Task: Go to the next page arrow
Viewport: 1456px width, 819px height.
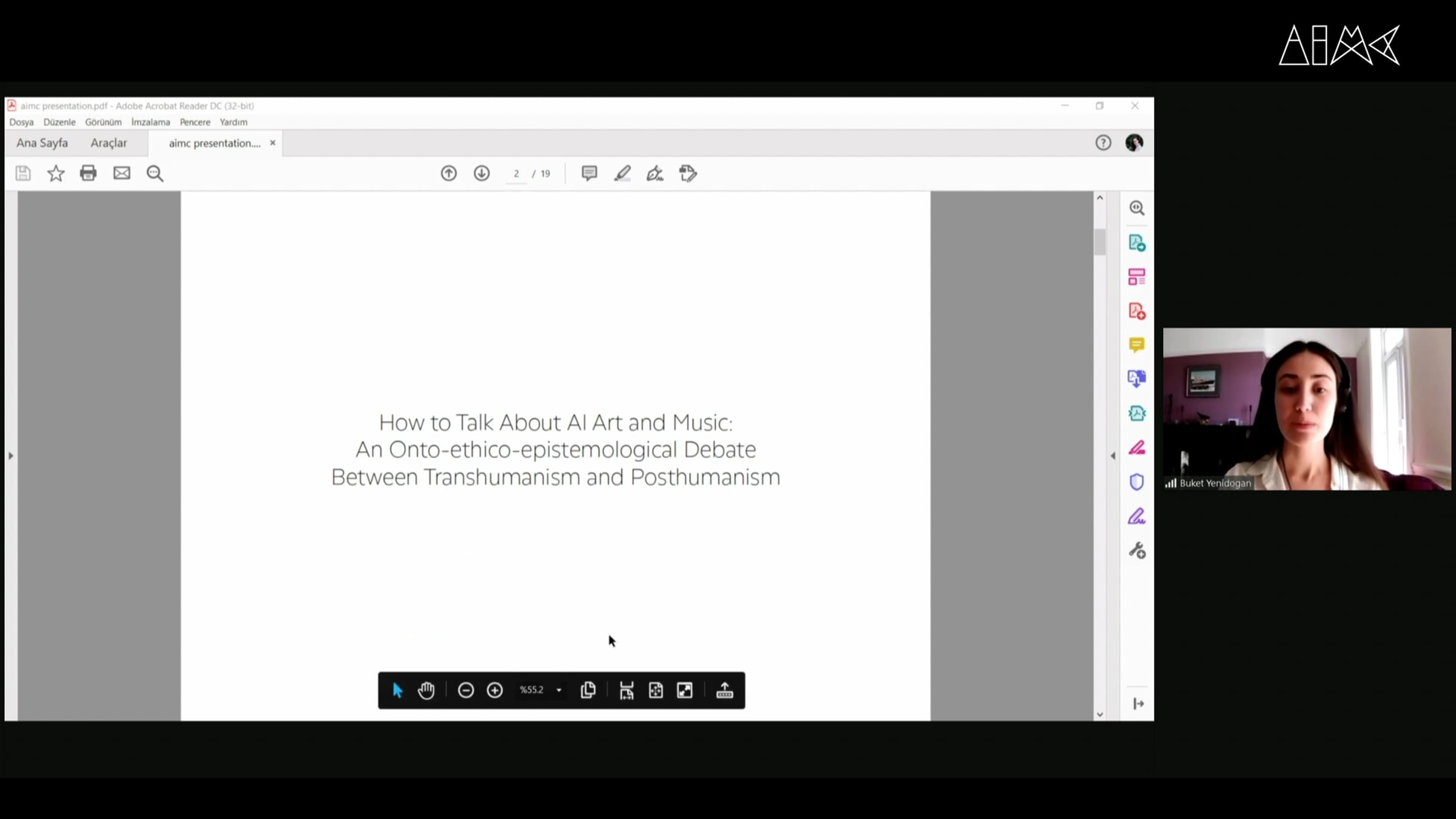Action: (482, 174)
